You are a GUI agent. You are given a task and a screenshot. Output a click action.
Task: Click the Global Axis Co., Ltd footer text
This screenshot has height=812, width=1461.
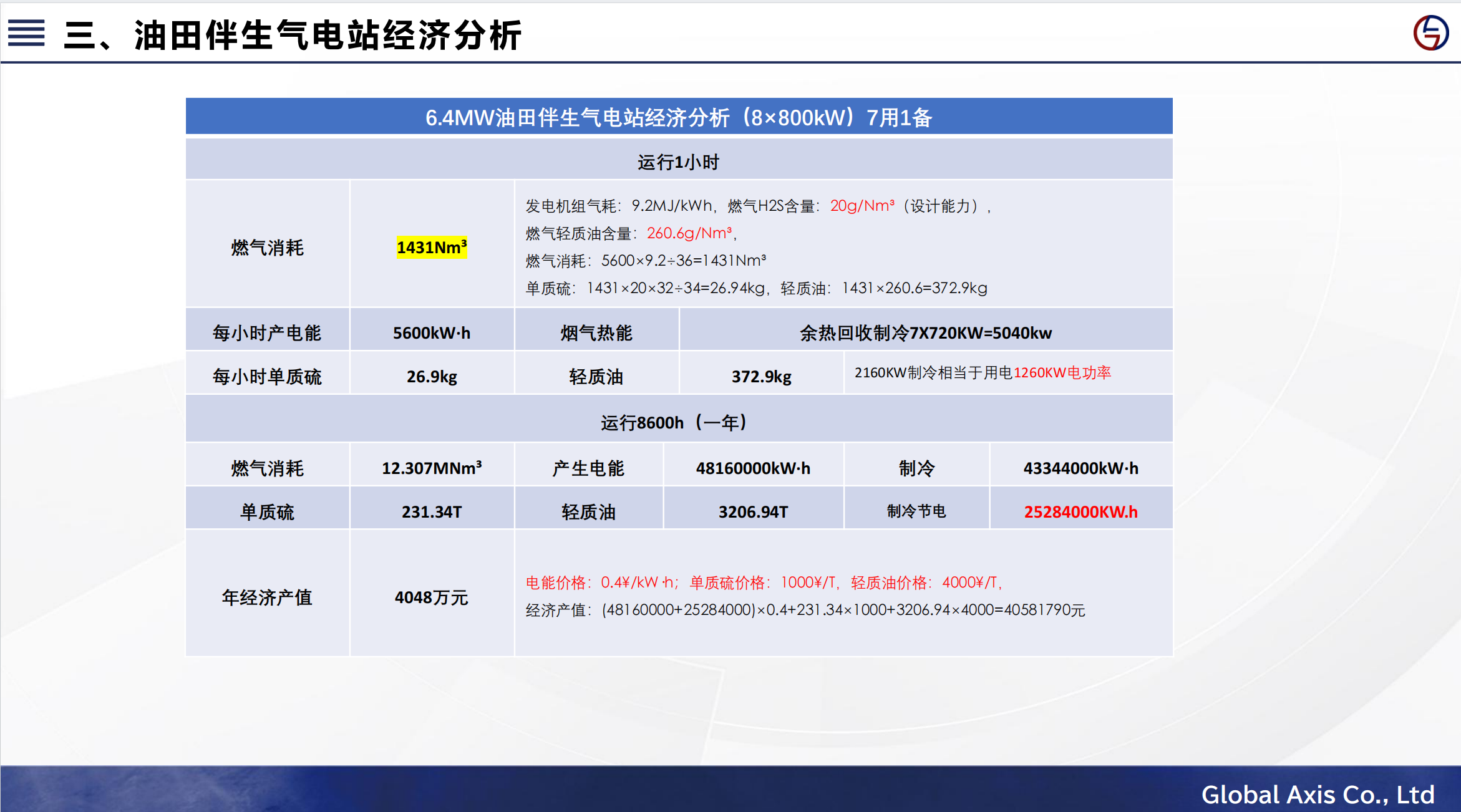(1318, 795)
